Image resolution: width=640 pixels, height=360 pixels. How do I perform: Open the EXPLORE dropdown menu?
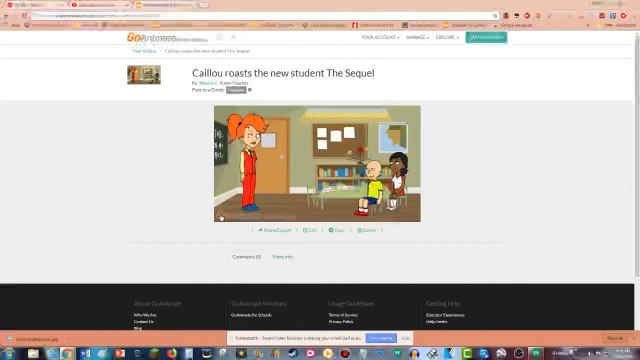(447, 37)
